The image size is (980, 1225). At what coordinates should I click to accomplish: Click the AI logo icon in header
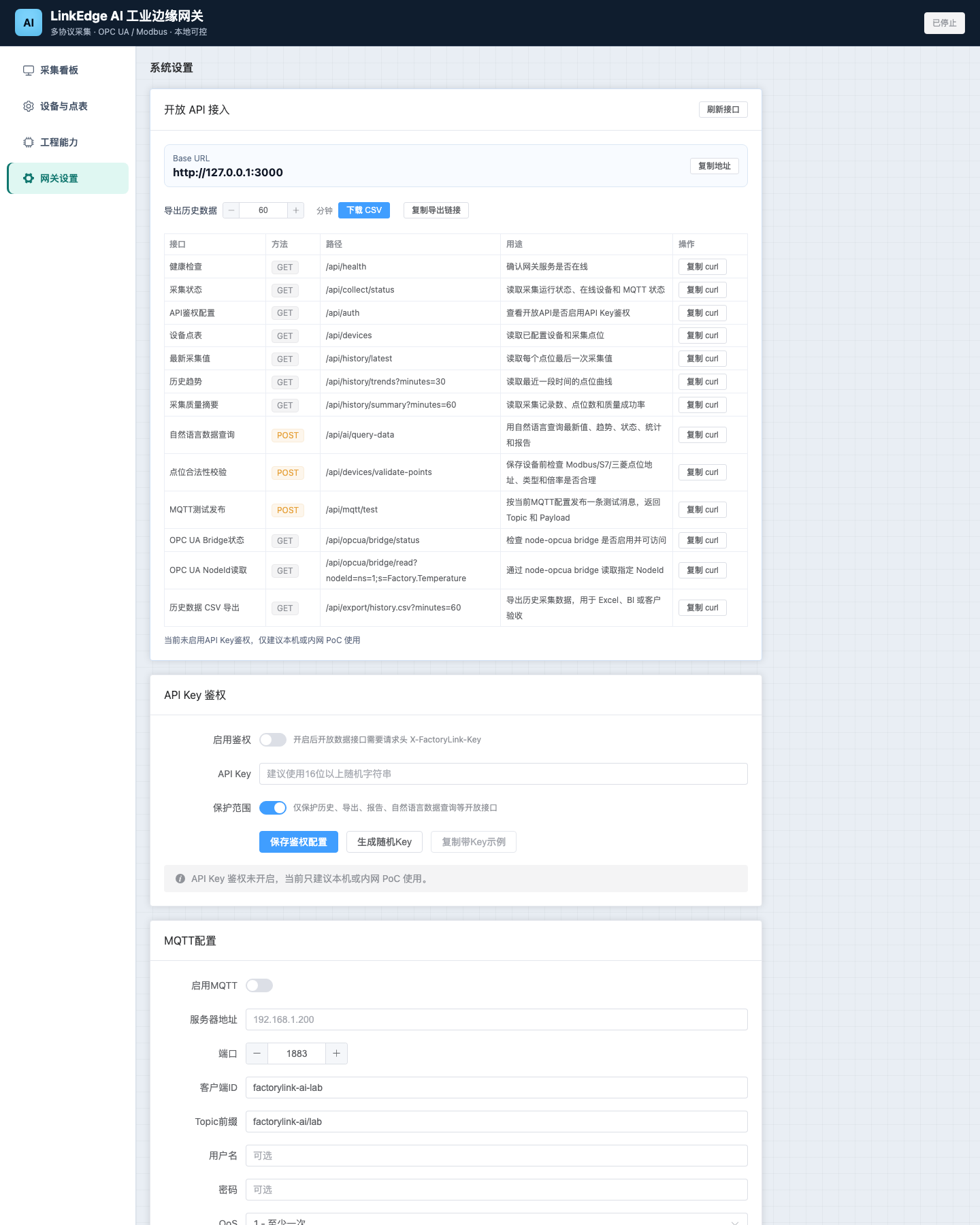pos(29,22)
